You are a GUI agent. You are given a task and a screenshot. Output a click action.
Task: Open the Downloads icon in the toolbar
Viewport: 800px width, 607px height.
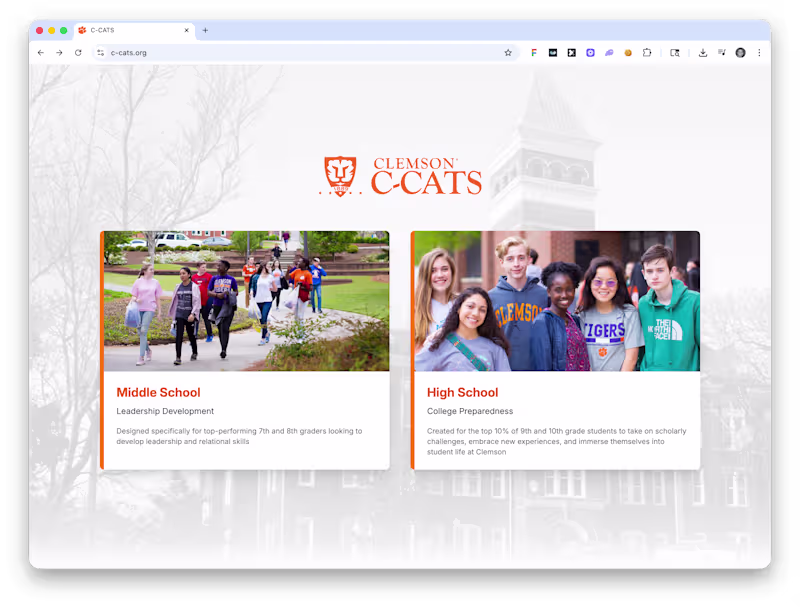[x=702, y=53]
